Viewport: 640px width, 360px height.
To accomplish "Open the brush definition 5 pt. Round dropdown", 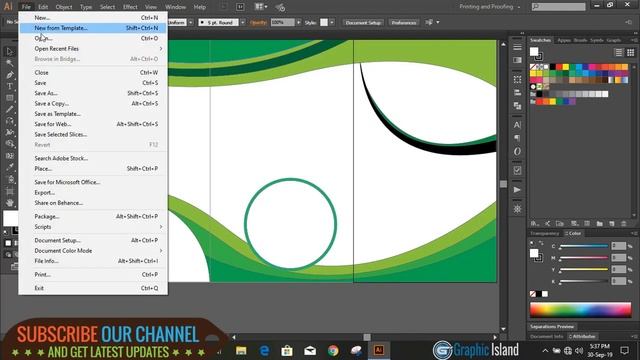I will click(242, 22).
